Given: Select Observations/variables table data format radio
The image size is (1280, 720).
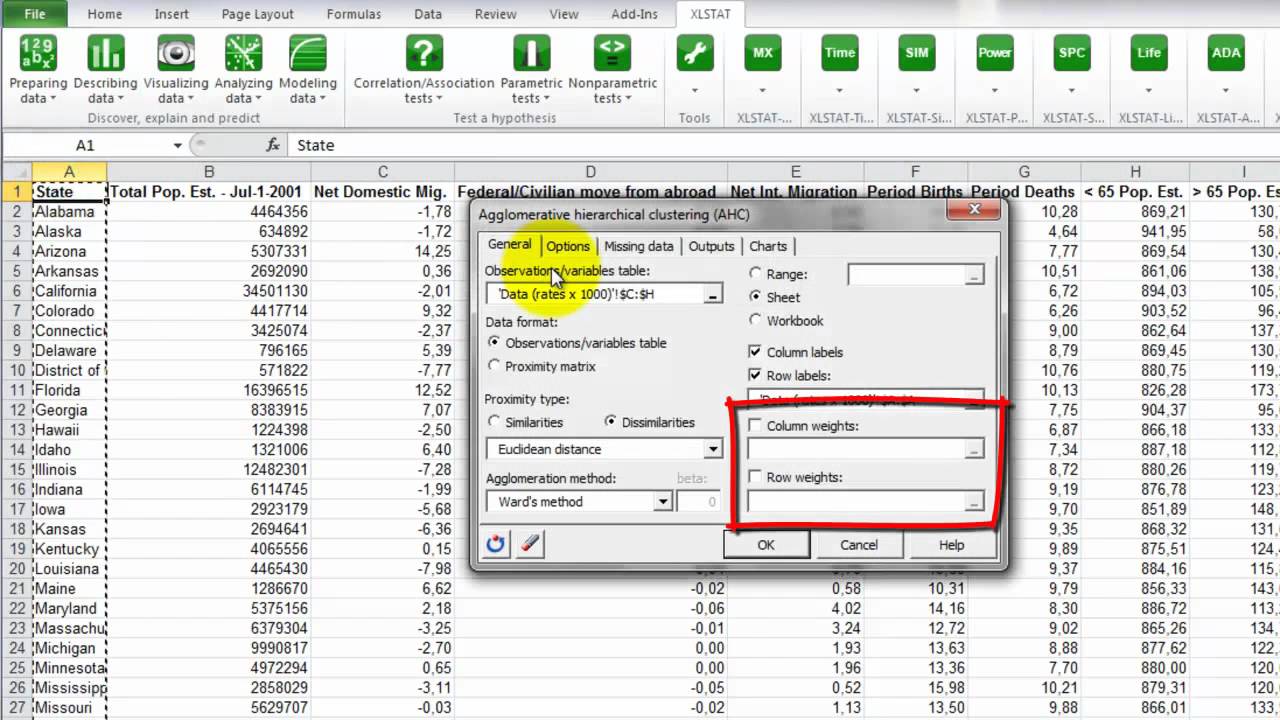Looking at the screenshot, I should pyautogui.click(x=494, y=342).
